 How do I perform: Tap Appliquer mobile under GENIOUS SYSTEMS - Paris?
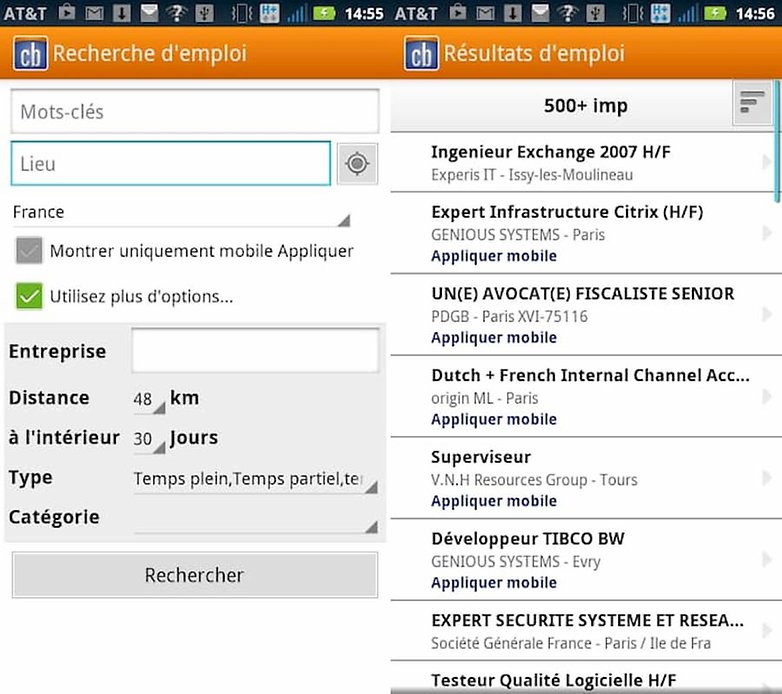[x=494, y=256]
